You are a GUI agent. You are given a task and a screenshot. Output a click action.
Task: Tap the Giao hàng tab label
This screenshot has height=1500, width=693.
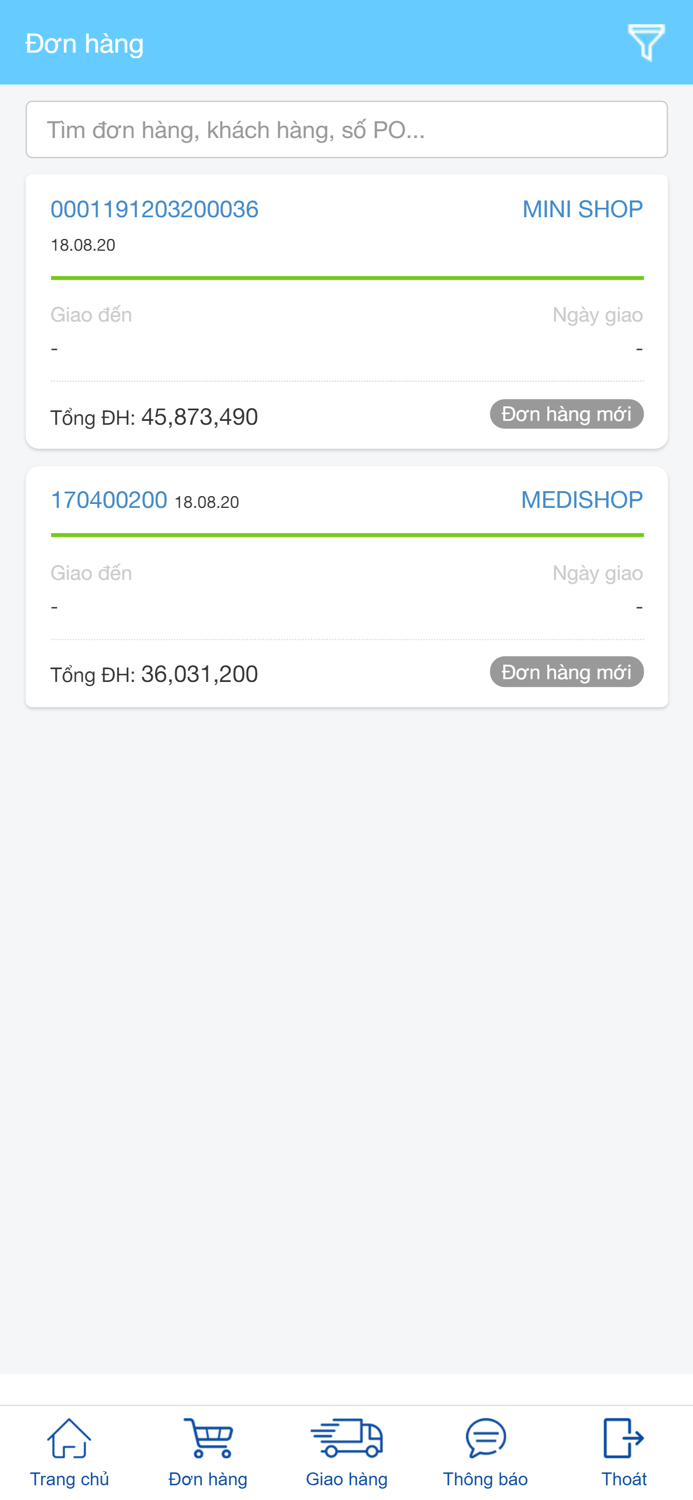point(346,1479)
